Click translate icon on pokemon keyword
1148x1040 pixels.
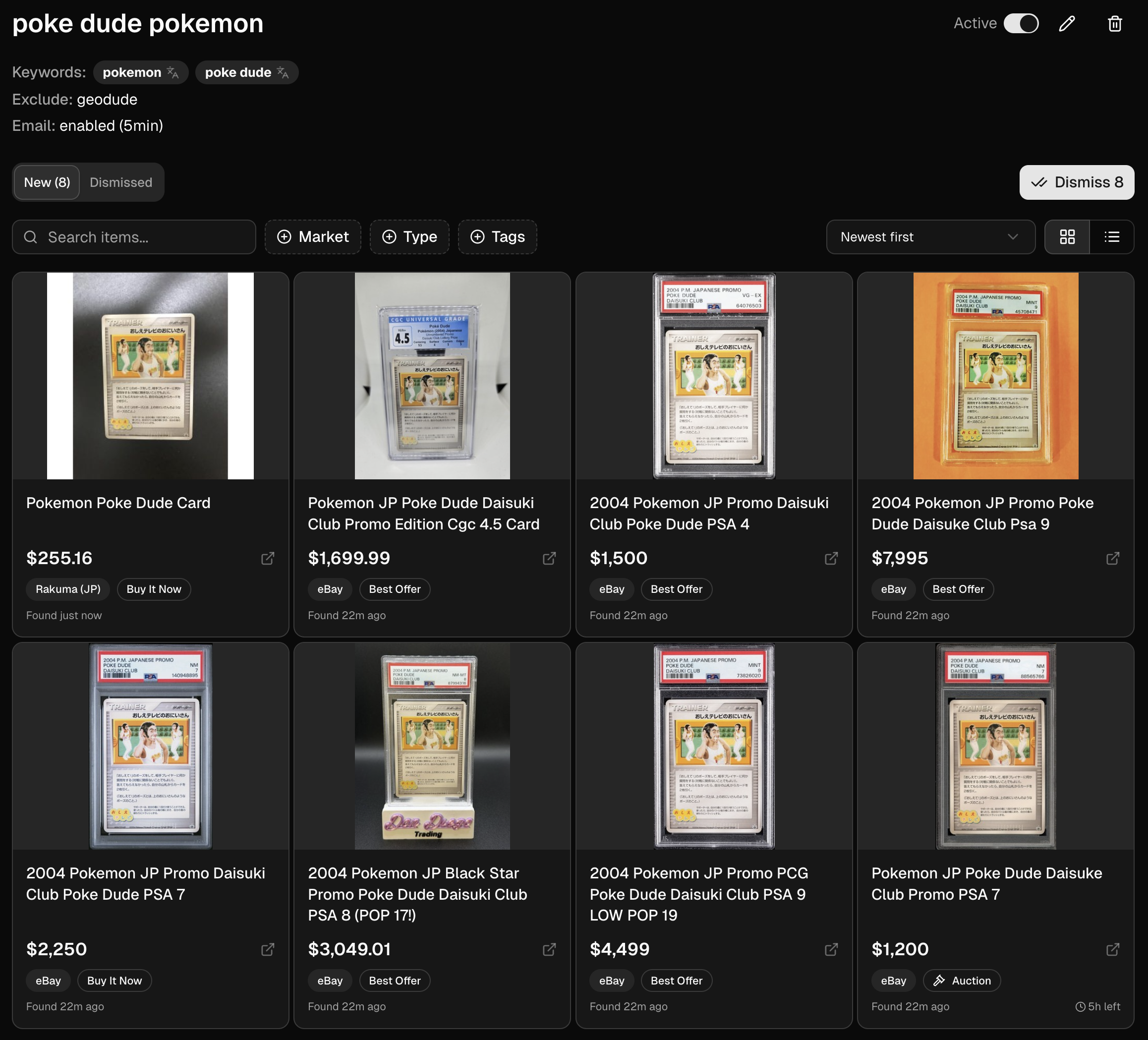(x=172, y=72)
